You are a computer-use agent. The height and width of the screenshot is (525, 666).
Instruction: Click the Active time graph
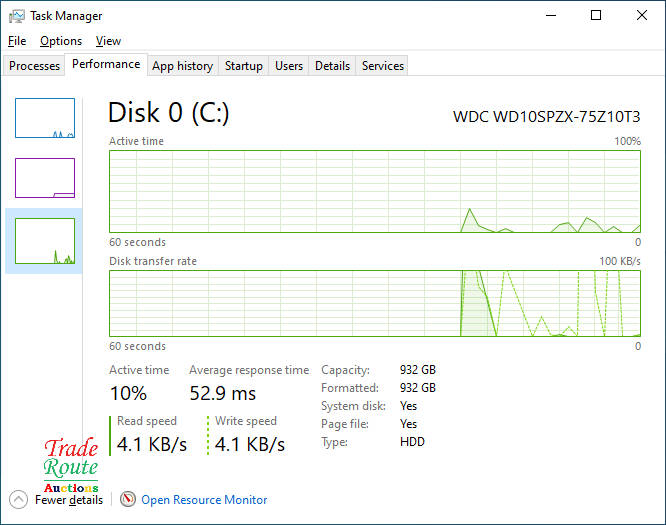coord(374,191)
